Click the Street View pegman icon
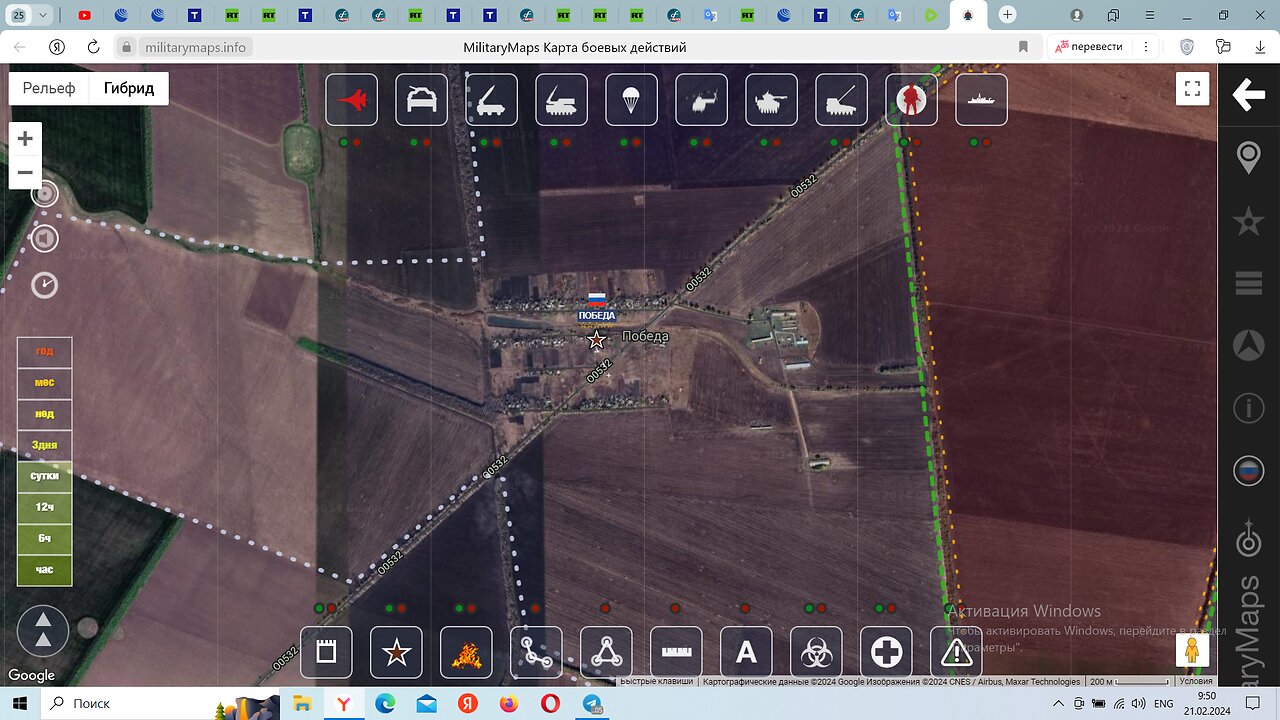 coord(1191,651)
